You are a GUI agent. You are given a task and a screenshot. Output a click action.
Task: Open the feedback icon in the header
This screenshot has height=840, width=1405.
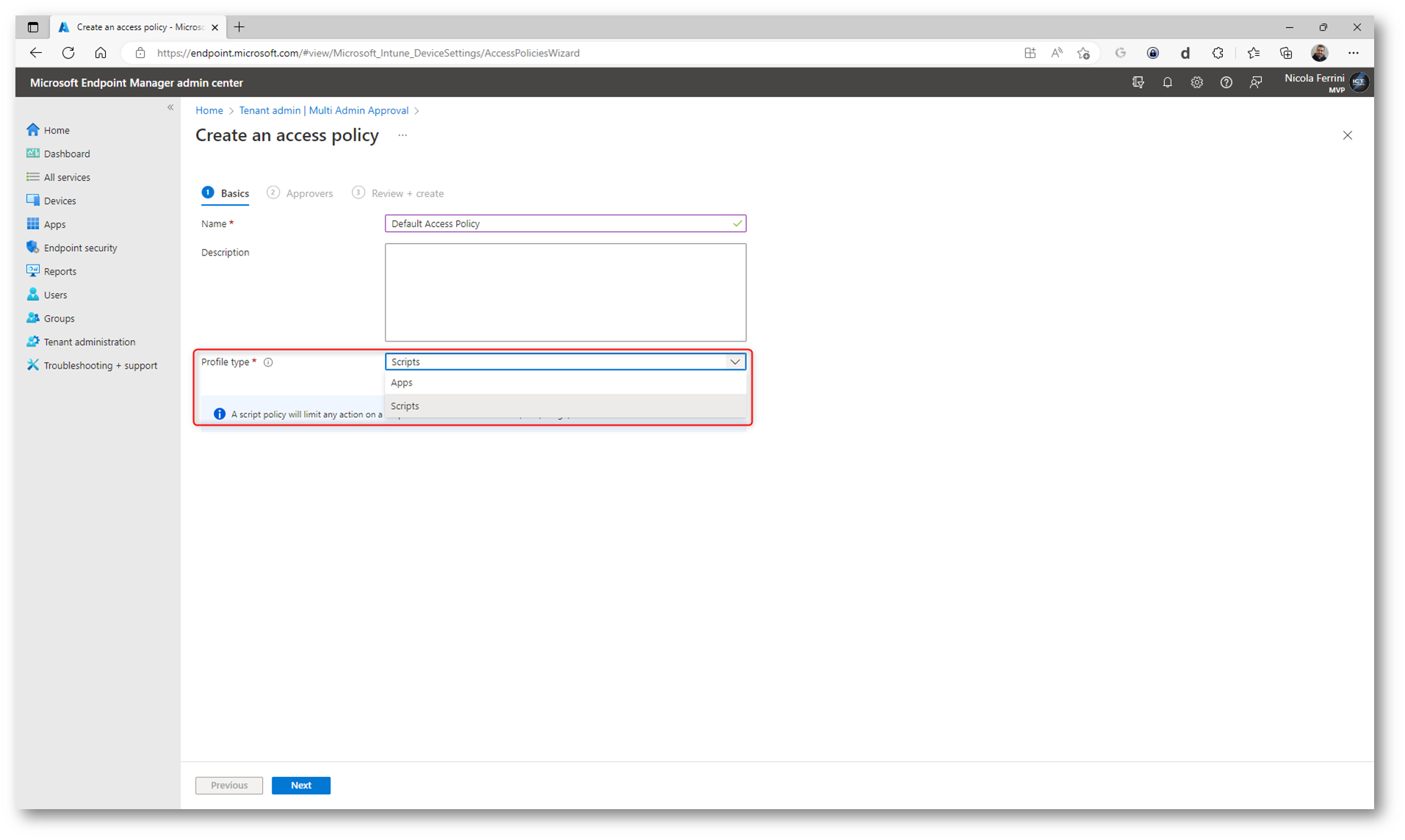[x=1256, y=82]
